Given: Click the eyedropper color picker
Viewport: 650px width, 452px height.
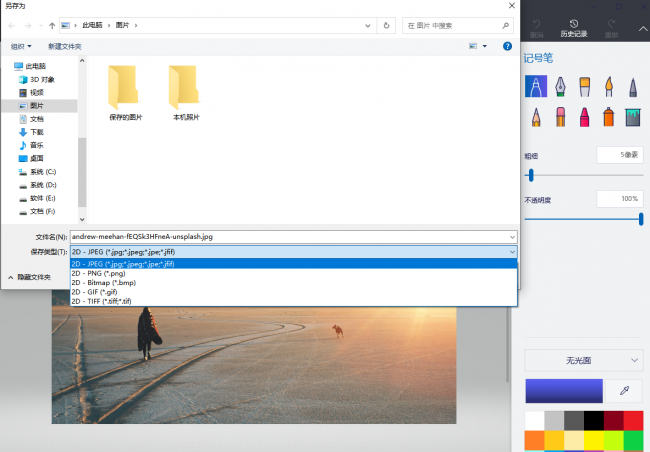Looking at the screenshot, I should (x=624, y=390).
